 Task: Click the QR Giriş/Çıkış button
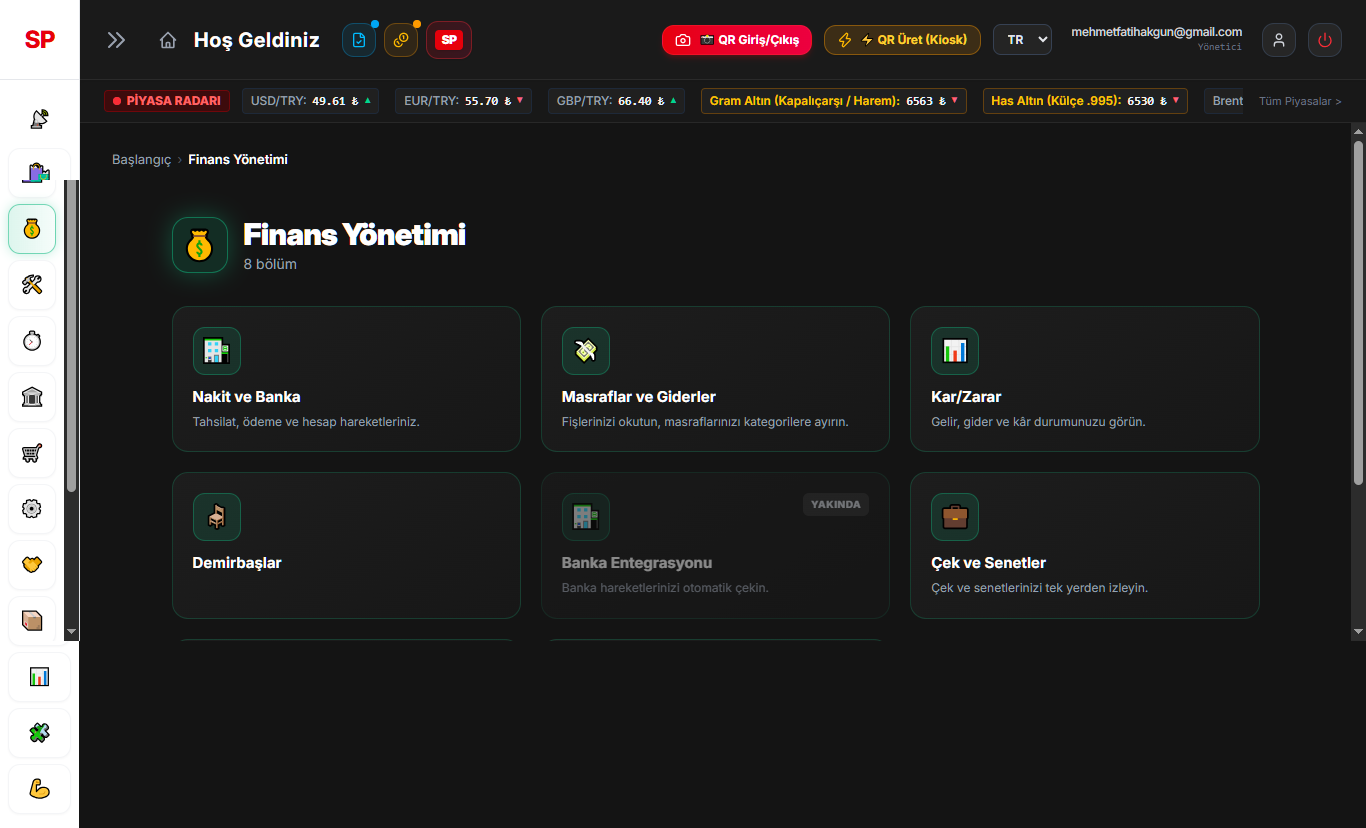(737, 40)
